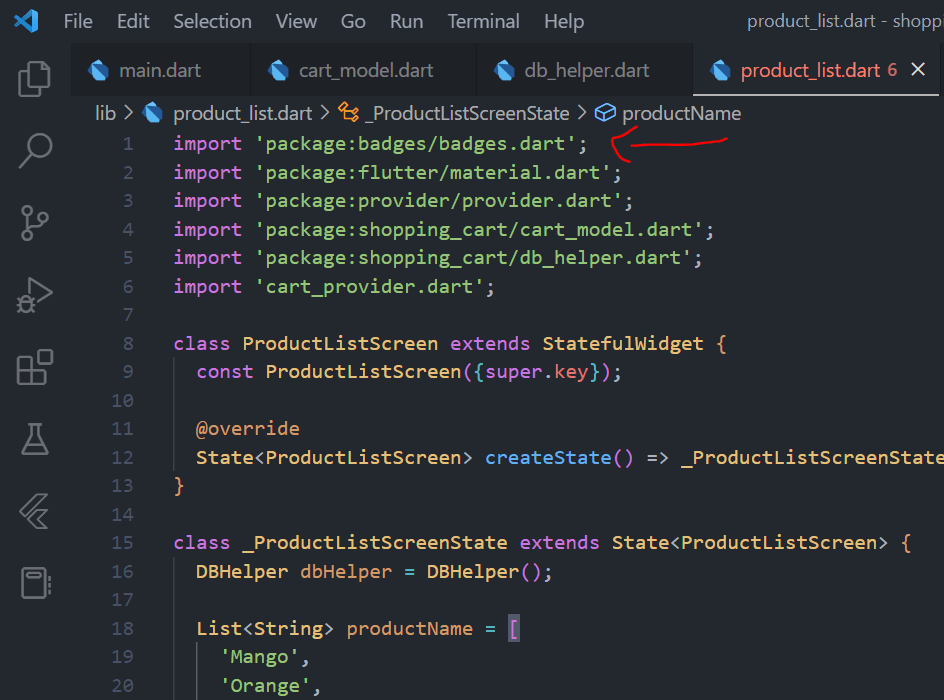Click the shopping_cart/db_helper.dart import string
The width and height of the screenshot is (944, 700).
[x=473, y=258]
